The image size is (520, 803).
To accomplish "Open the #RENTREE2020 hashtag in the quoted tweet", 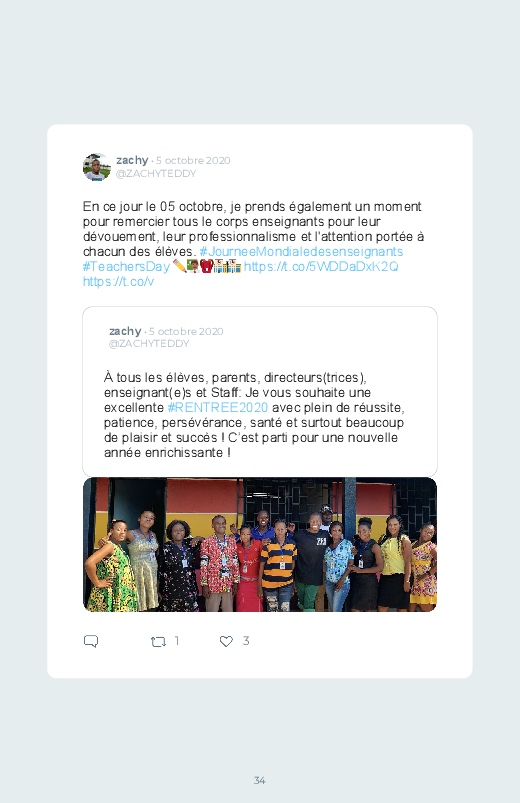I will [218, 408].
